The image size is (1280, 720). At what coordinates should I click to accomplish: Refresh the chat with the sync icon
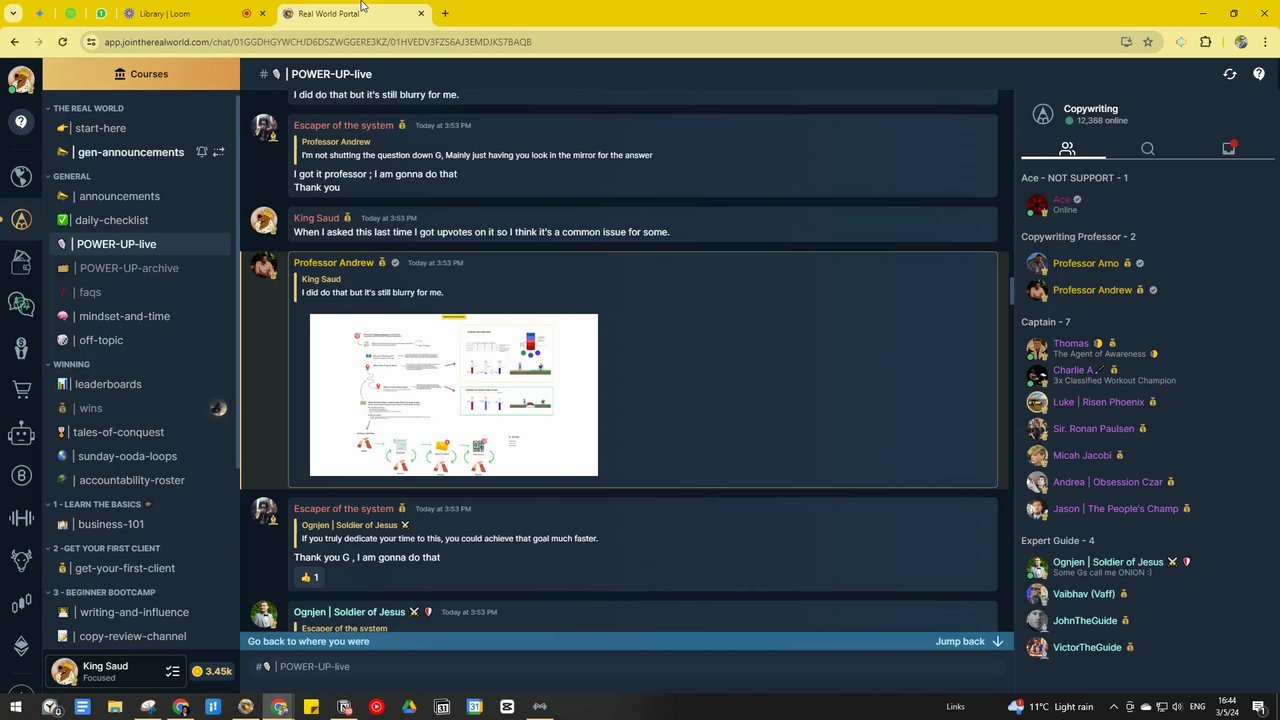[x=1230, y=74]
